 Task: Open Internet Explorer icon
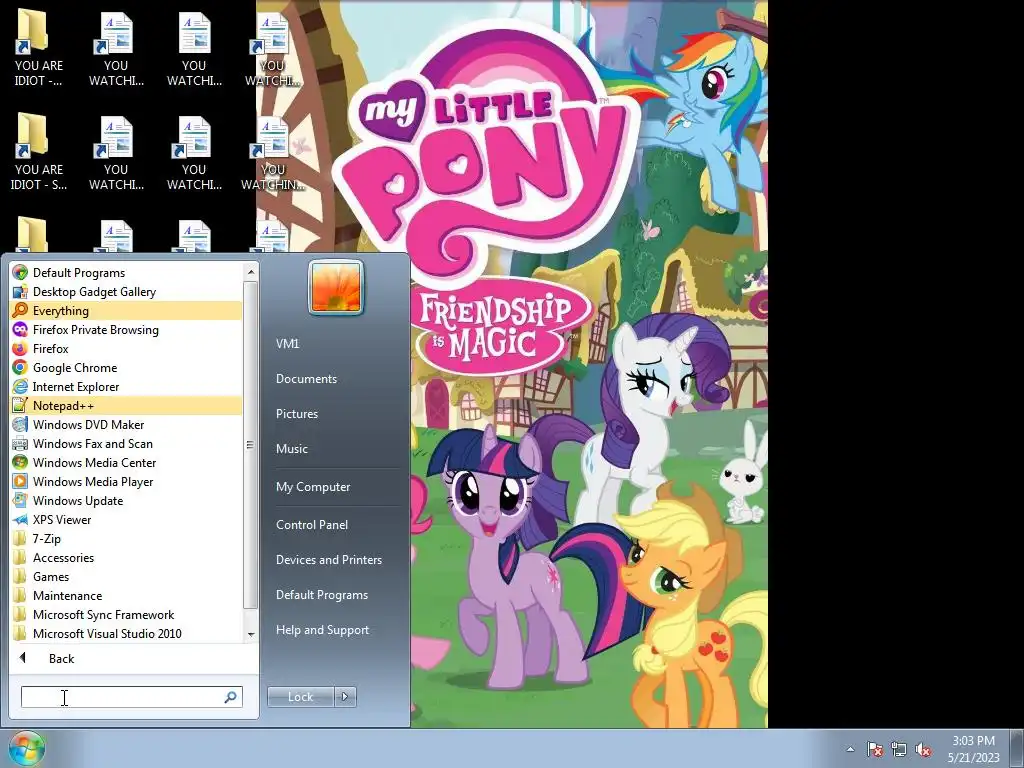20,387
